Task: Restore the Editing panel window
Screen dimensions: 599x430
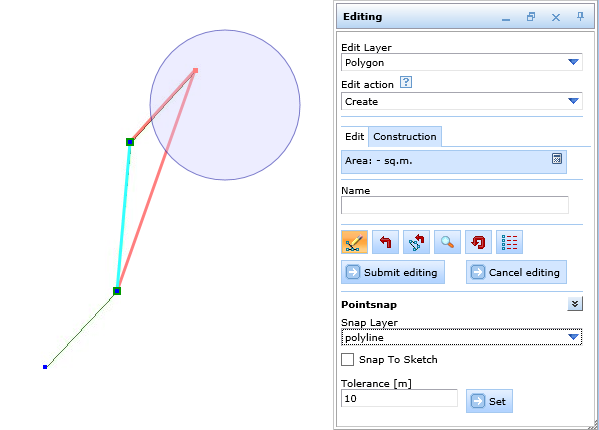Action: 531,17
